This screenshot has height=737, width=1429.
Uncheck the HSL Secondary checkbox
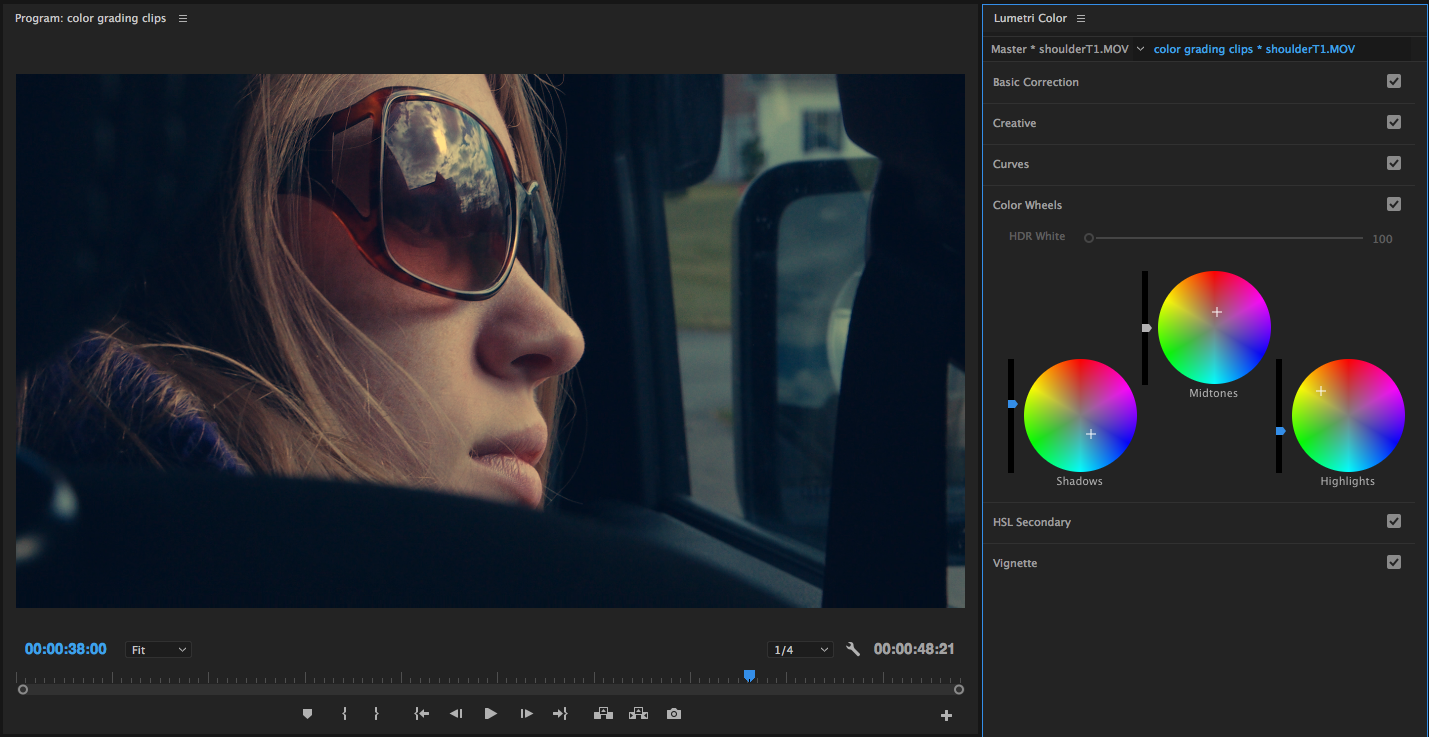click(x=1393, y=520)
